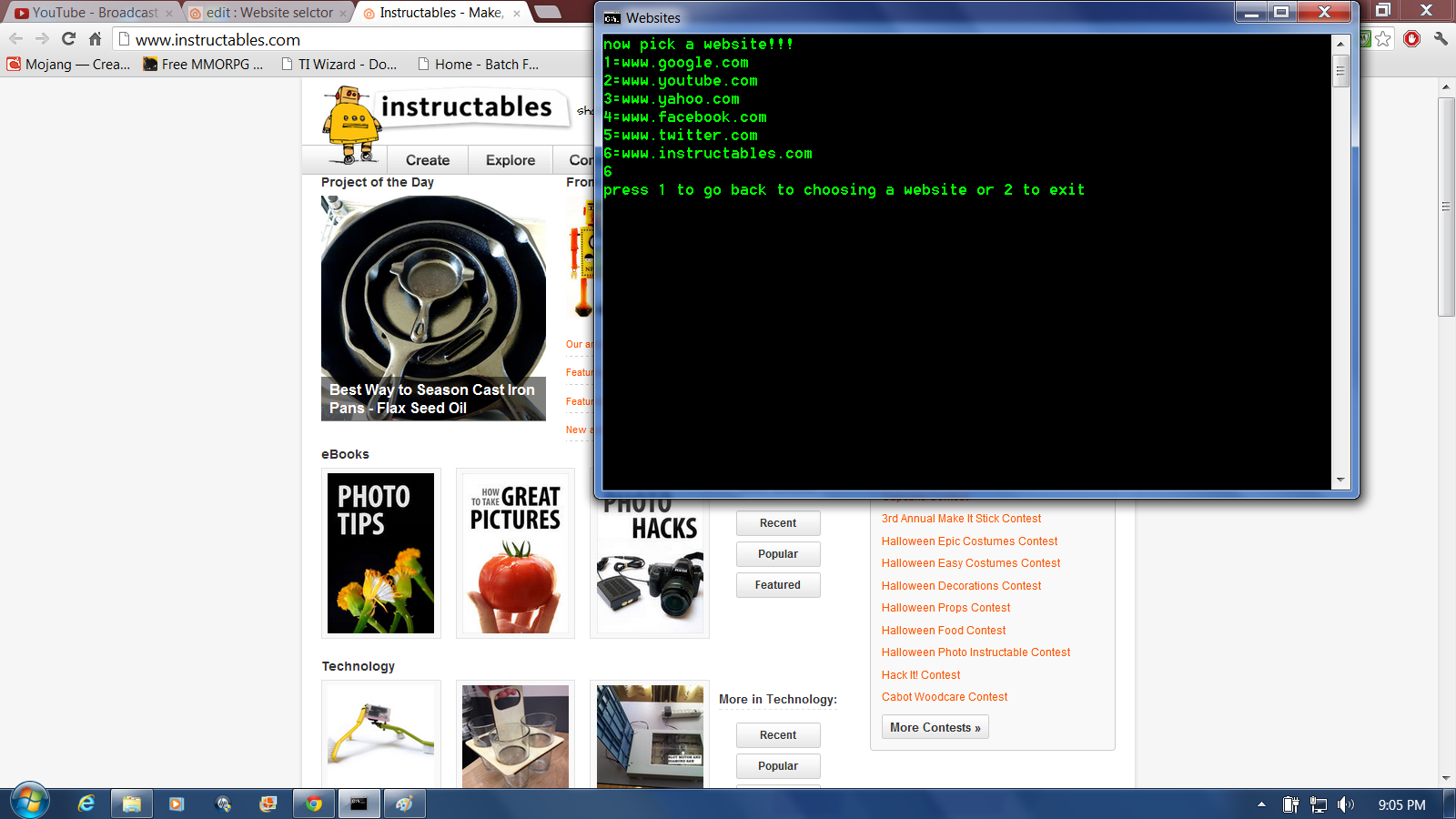The width and height of the screenshot is (1456, 819).
Task: Open a new tab in Chrome
Action: 547,12
